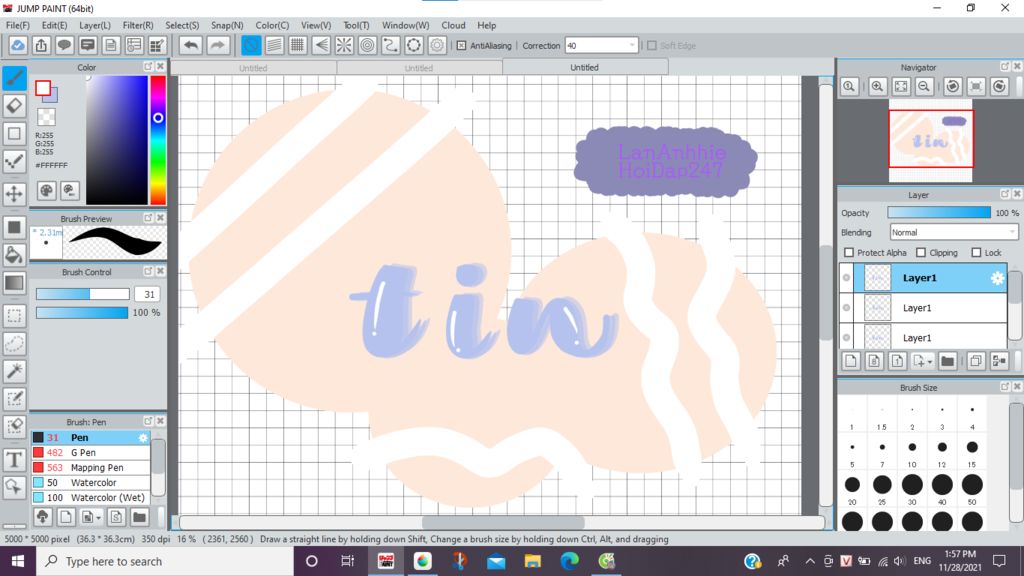Open add-layer dropdown arrow in Layer panel
Image resolution: width=1024 pixels, height=576 pixels.
point(929,362)
